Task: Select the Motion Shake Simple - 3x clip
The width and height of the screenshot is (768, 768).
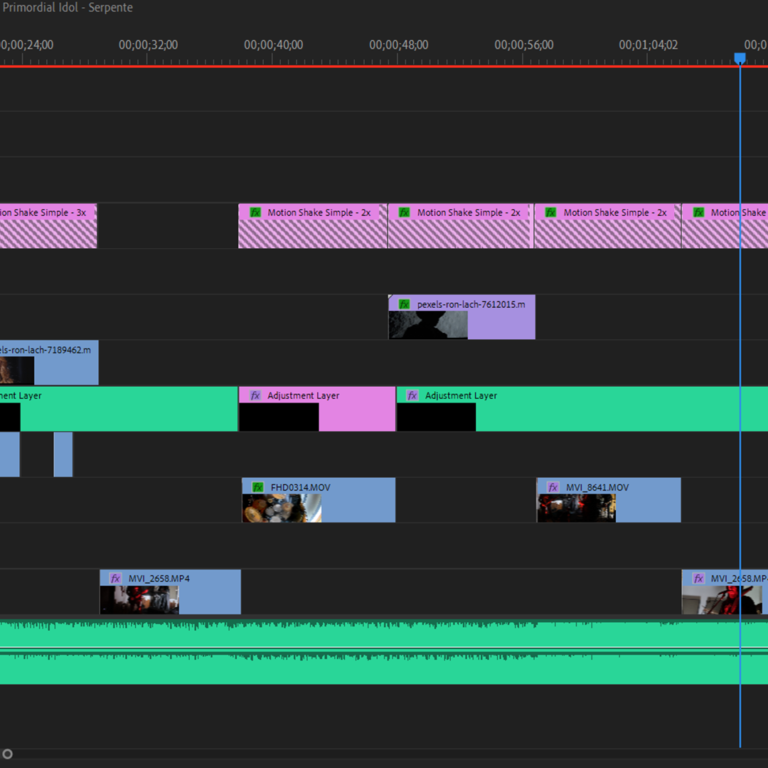Action: 47,226
